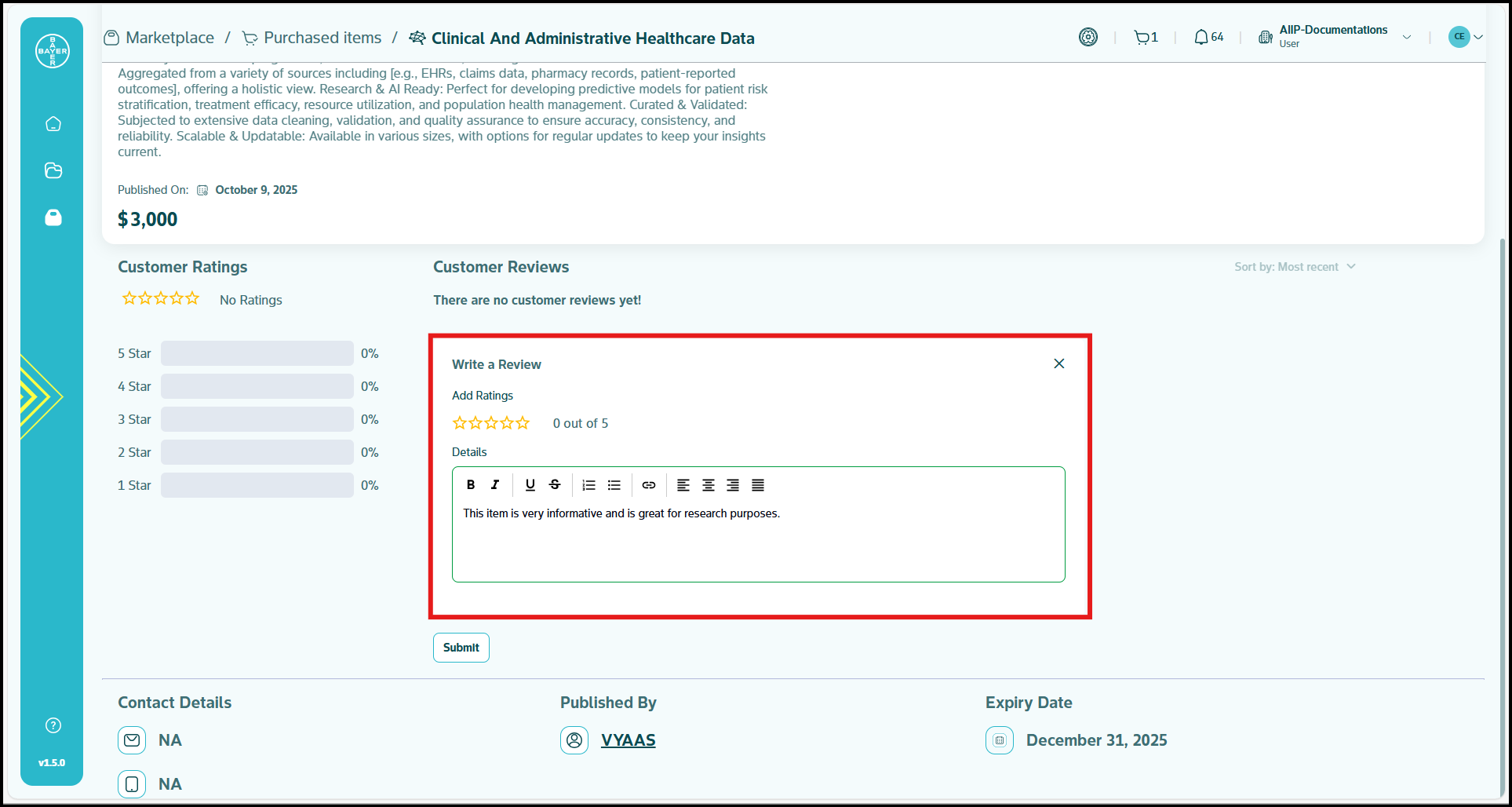Viewport: 1512px width, 807px height.
Task: Toggle underline text formatting
Action: (x=530, y=485)
